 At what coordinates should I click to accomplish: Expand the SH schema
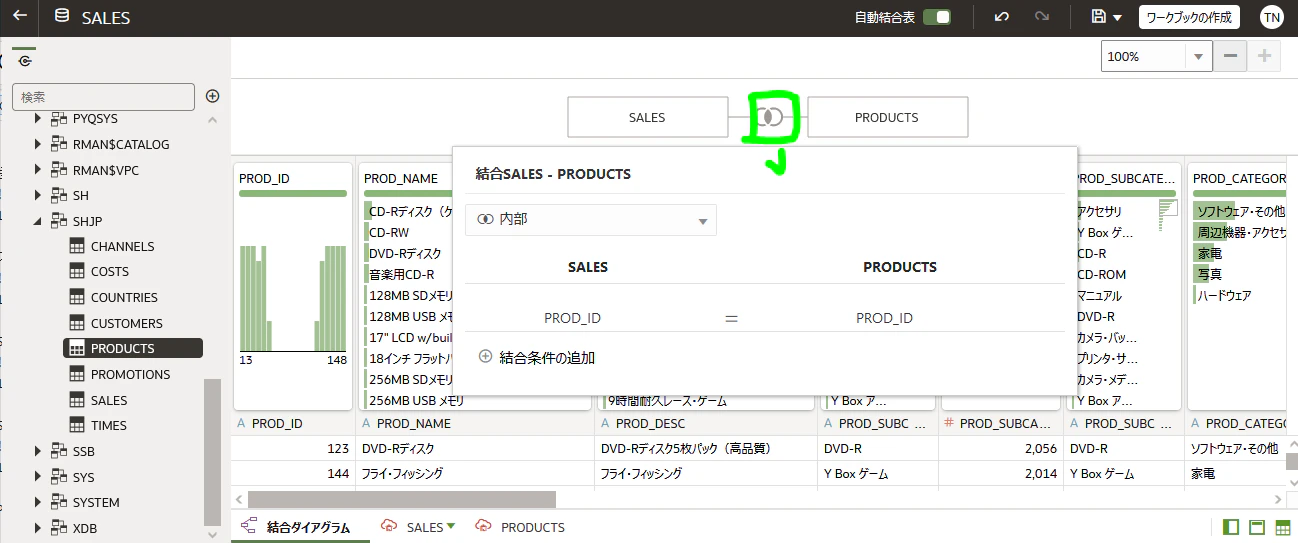pyautogui.click(x=38, y=195)
